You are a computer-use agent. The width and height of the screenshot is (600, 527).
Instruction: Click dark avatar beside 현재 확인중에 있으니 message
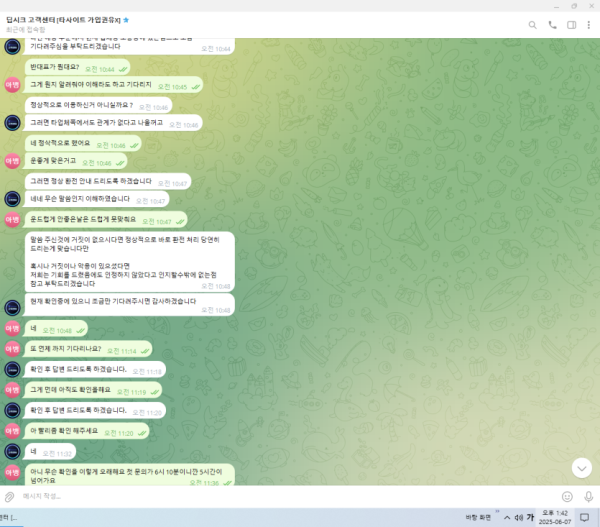click(12, 308)
